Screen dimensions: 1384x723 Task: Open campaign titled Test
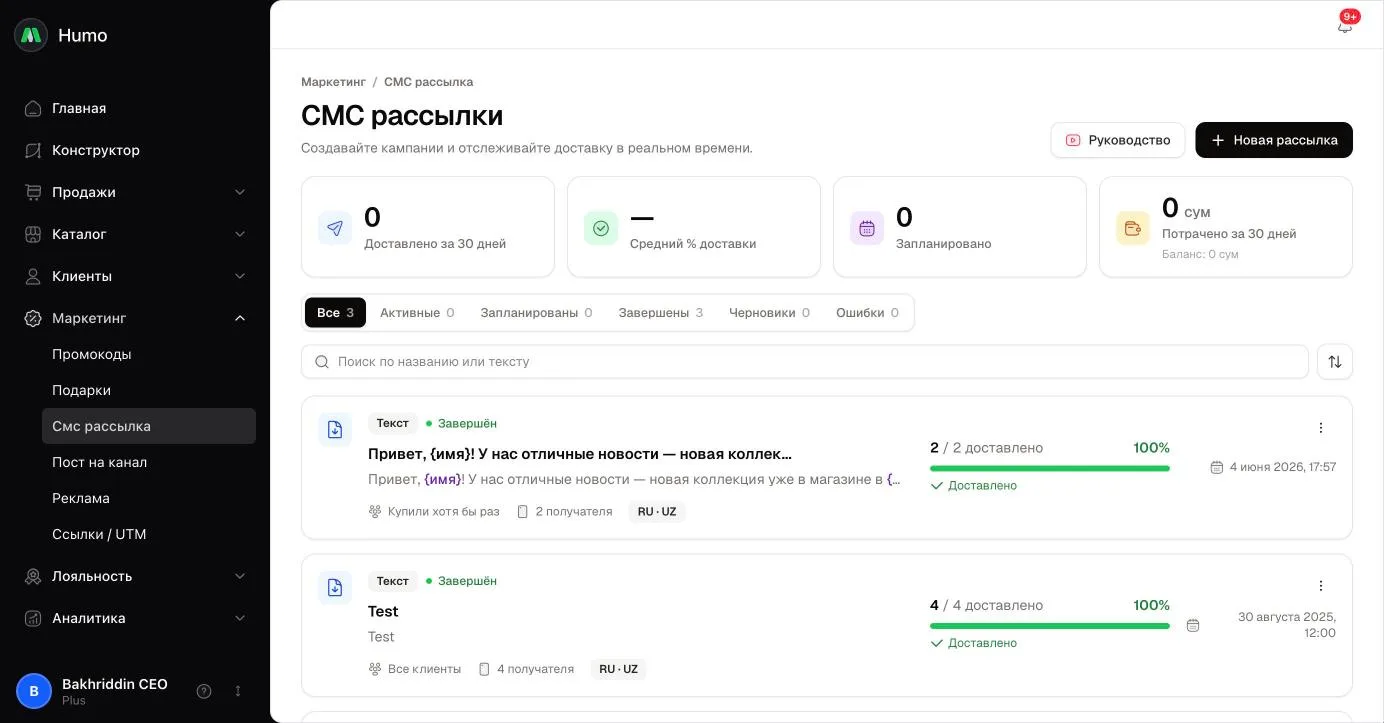(x=383, y=611)
